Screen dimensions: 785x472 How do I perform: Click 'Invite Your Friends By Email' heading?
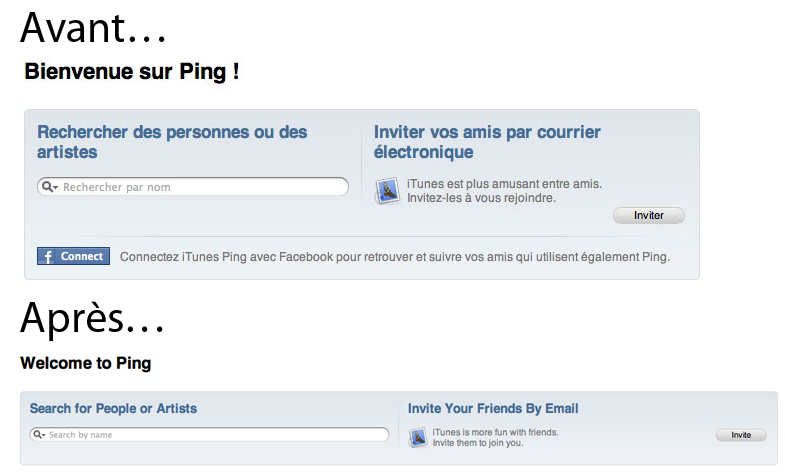[x=493, y=408]
